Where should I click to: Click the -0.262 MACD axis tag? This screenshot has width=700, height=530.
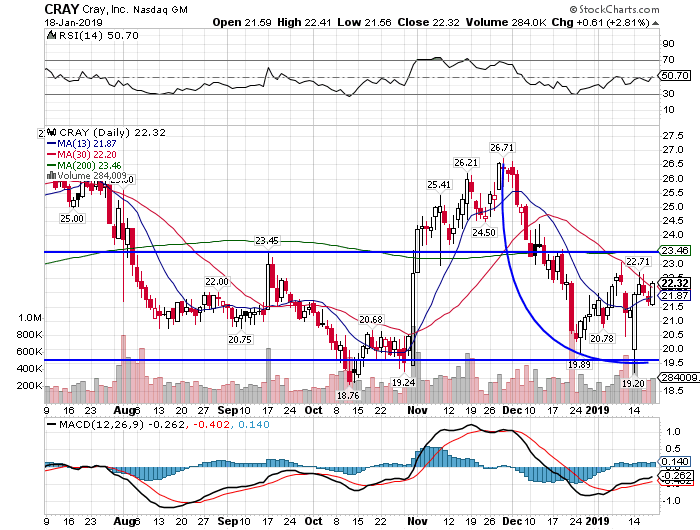(676, 476)
